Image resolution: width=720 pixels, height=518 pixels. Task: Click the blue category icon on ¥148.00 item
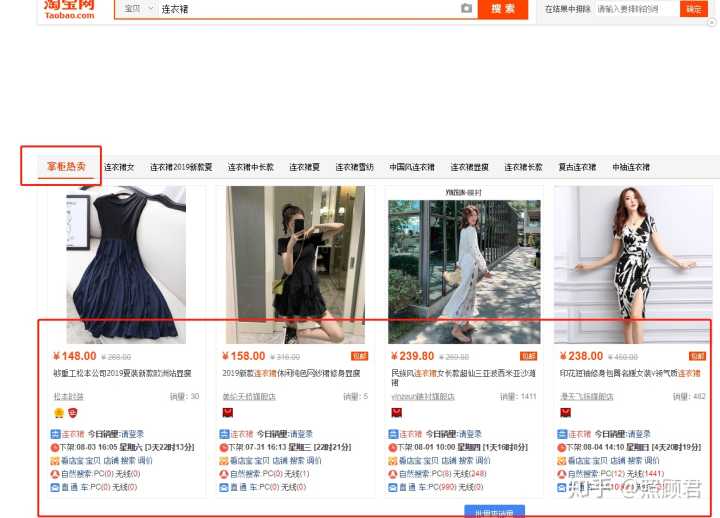click(56, 434)
